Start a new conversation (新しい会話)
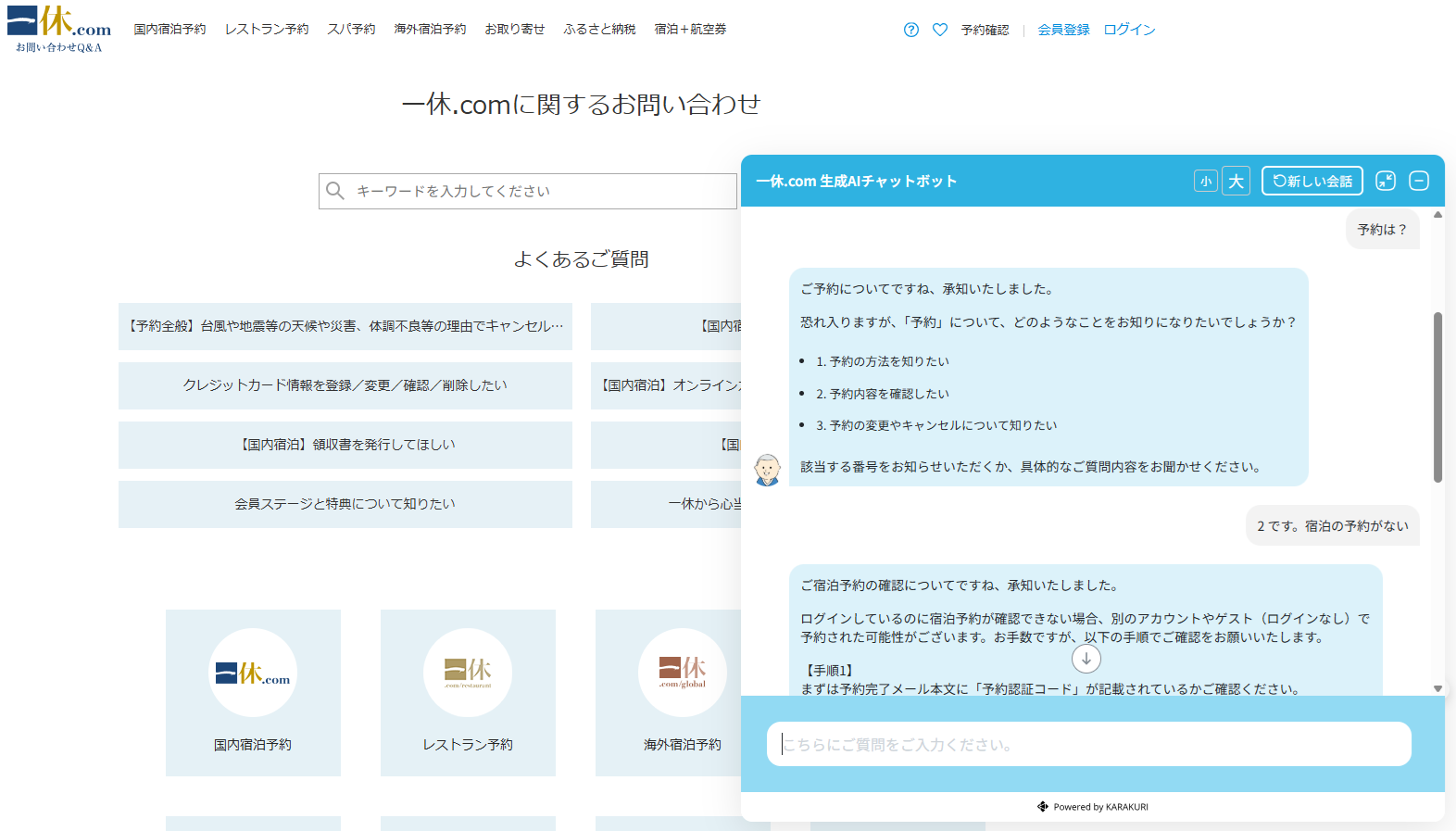The image size is (1456, 831). pyautogui.click(x=1312, y=181)
